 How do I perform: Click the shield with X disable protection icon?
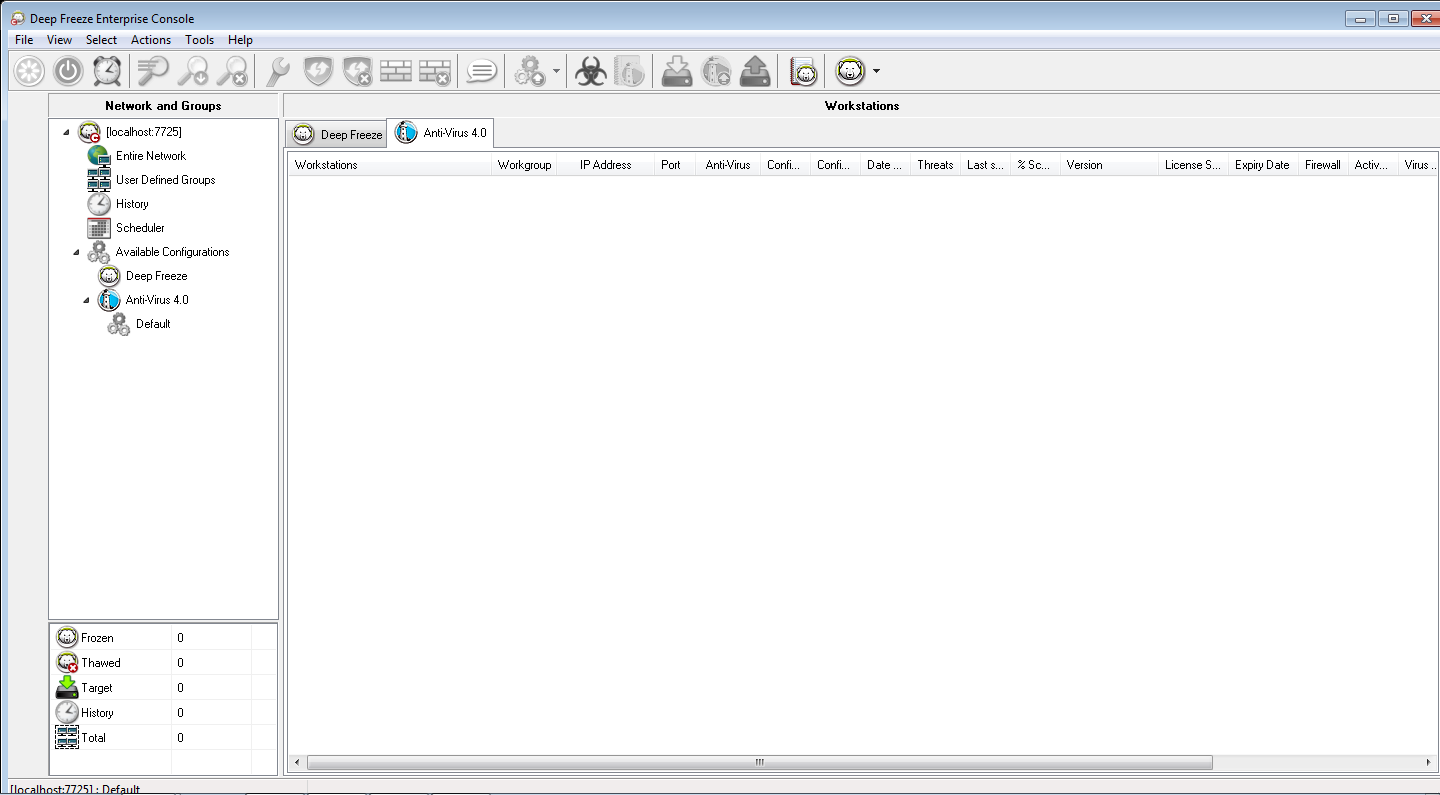click(357, 71)
